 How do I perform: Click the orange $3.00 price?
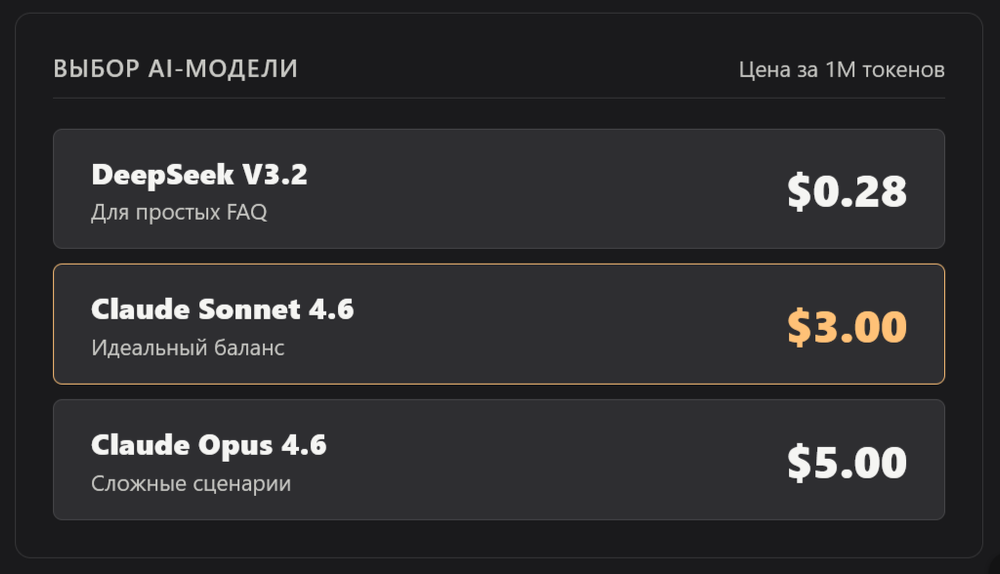coord(846,327)
